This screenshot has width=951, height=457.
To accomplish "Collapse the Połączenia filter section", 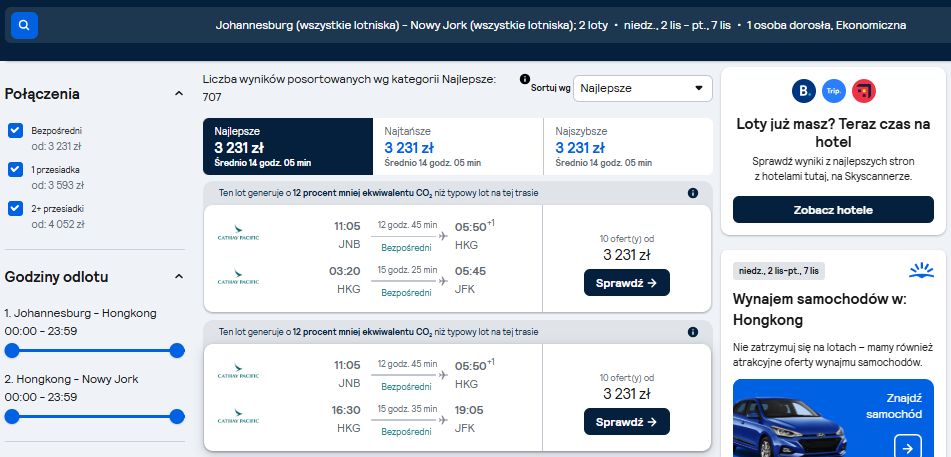I will (x=178, y=94).
